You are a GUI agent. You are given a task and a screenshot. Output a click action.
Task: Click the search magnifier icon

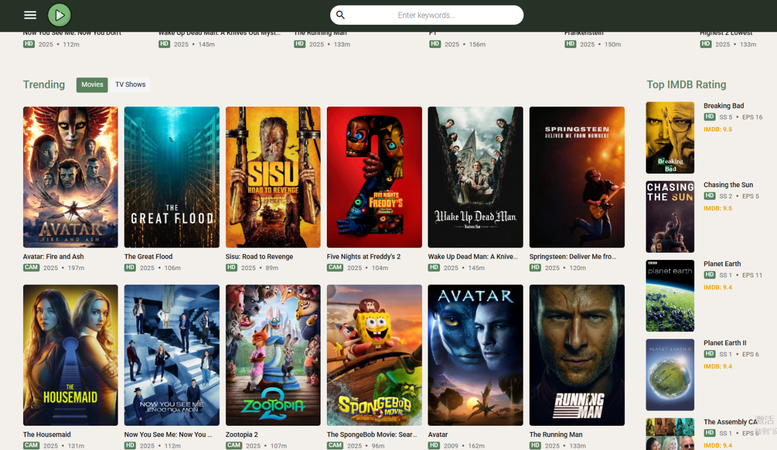340,15
